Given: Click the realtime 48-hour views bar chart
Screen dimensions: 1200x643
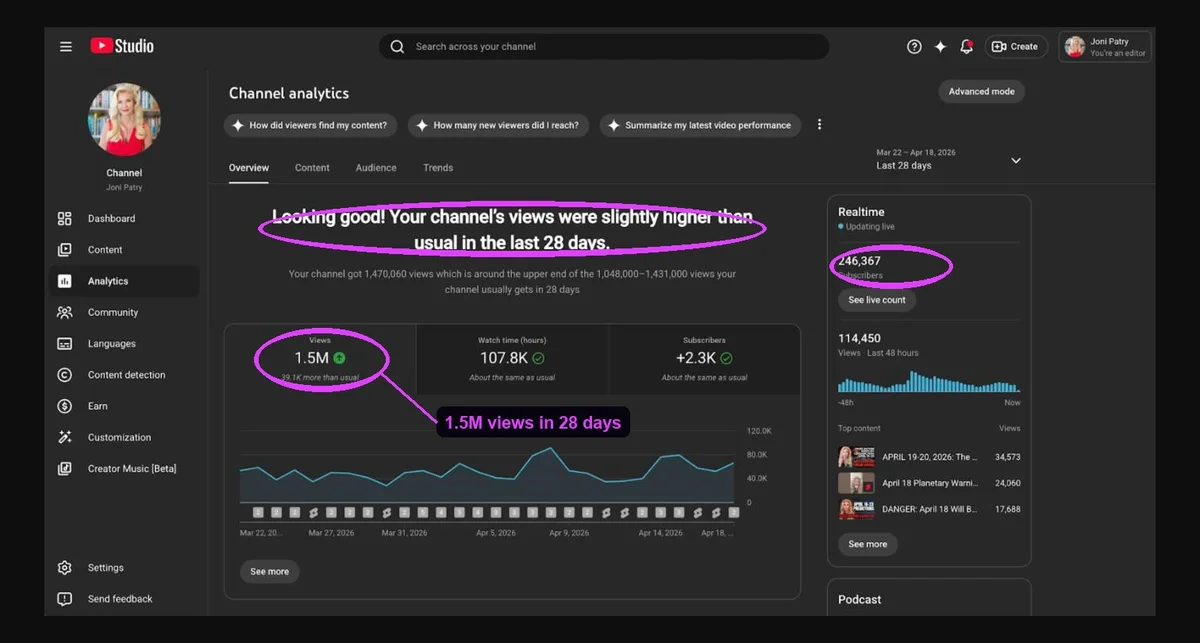Looking at the screenshot, I should tap(929, 382).
